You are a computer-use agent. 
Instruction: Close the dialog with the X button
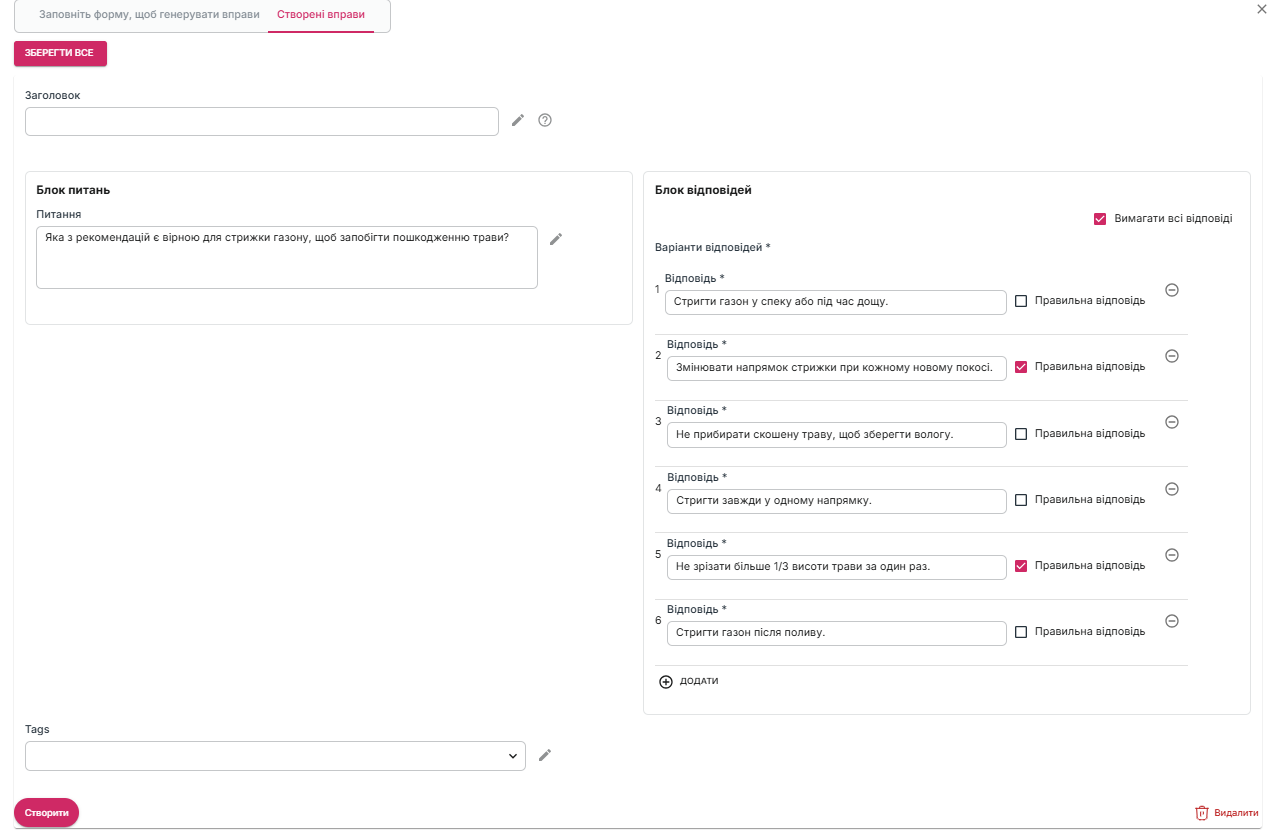click(x=1260, y=8)
